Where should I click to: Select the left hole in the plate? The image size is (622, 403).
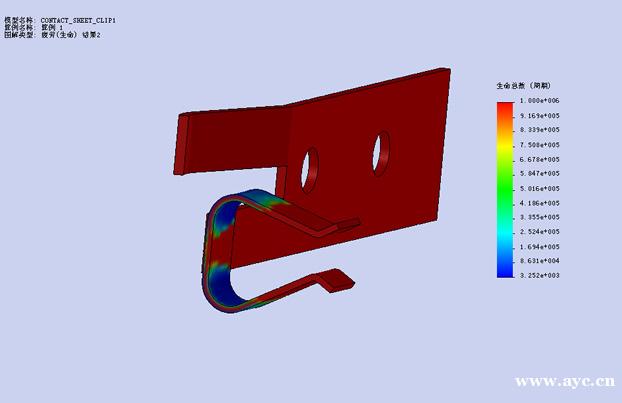309,166
